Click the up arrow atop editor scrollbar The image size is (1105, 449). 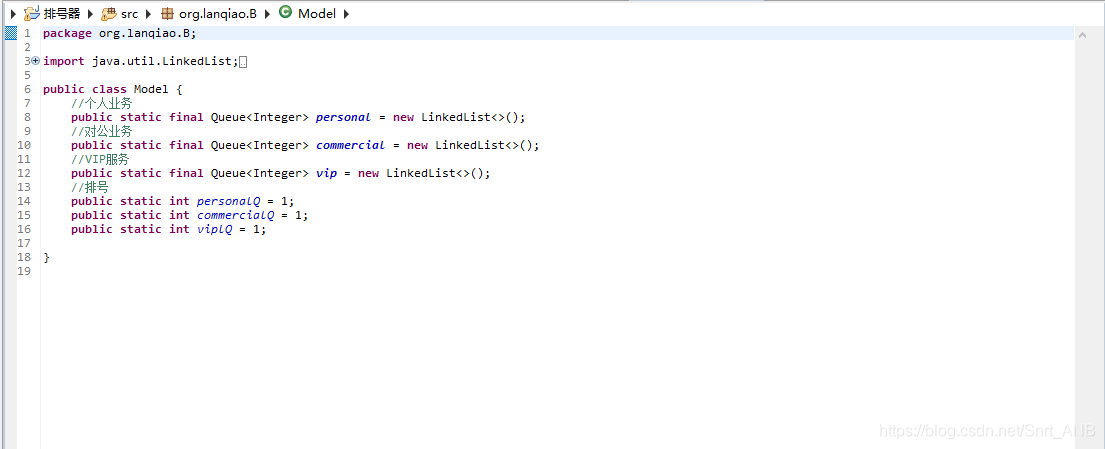(1081, 34)
